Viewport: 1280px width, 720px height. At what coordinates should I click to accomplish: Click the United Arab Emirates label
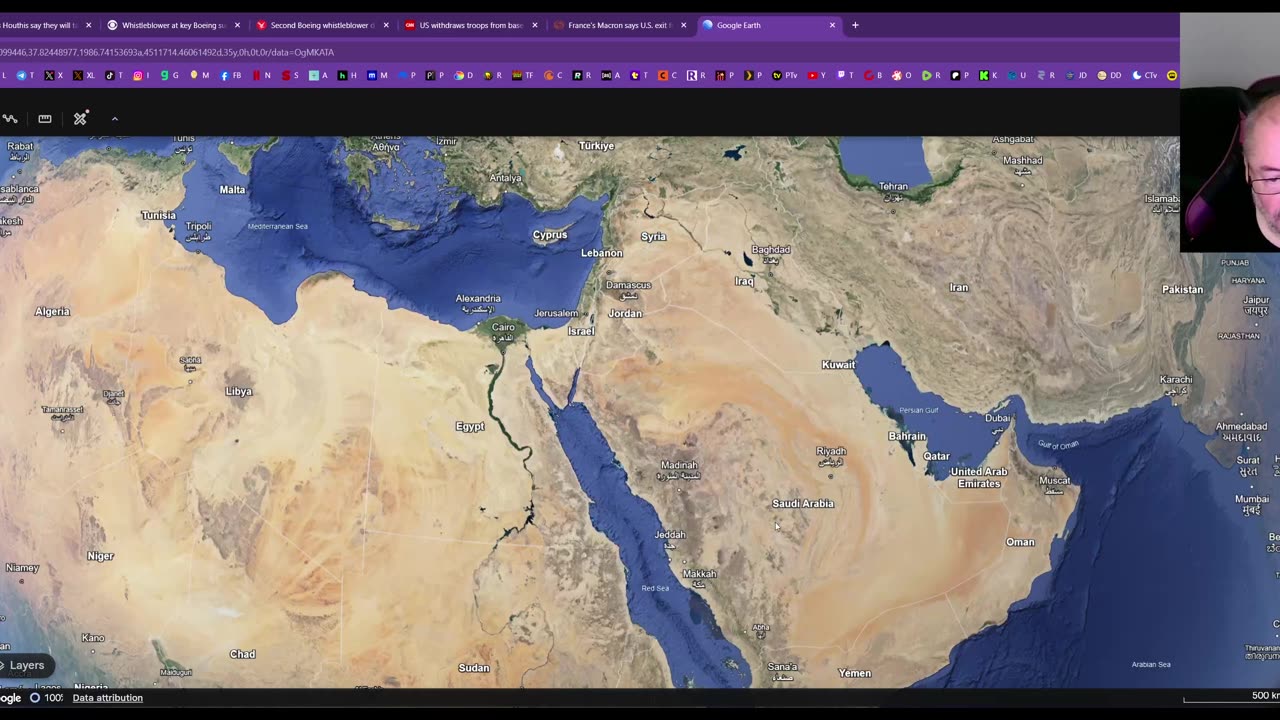click(979, 478)
